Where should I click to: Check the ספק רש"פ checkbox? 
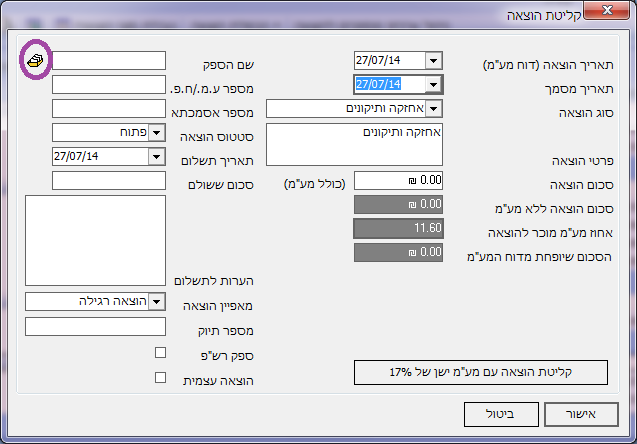pyautogui.click(x=160, y=353)
